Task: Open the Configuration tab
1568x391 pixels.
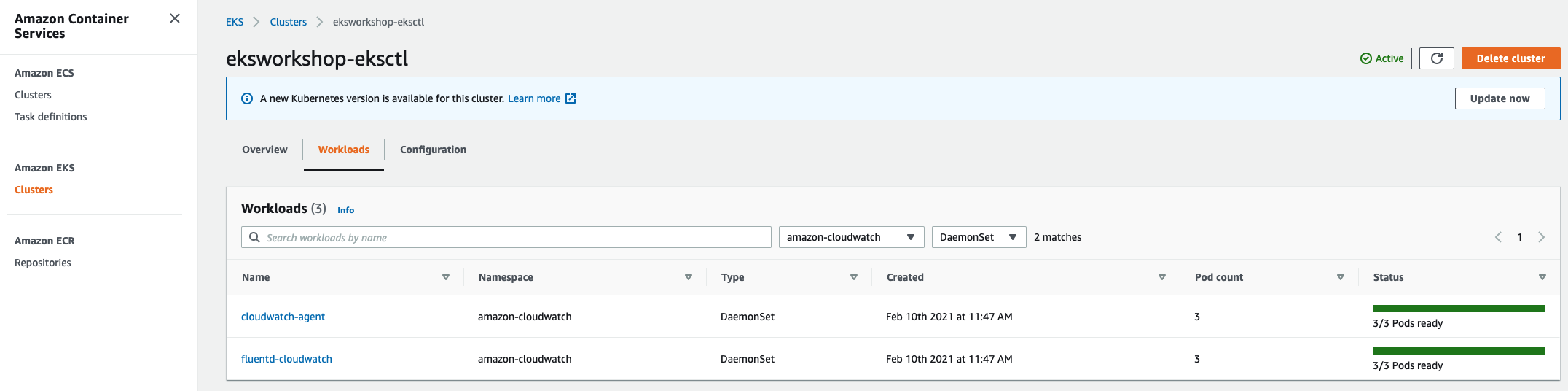Action: (x=433, y=150)
